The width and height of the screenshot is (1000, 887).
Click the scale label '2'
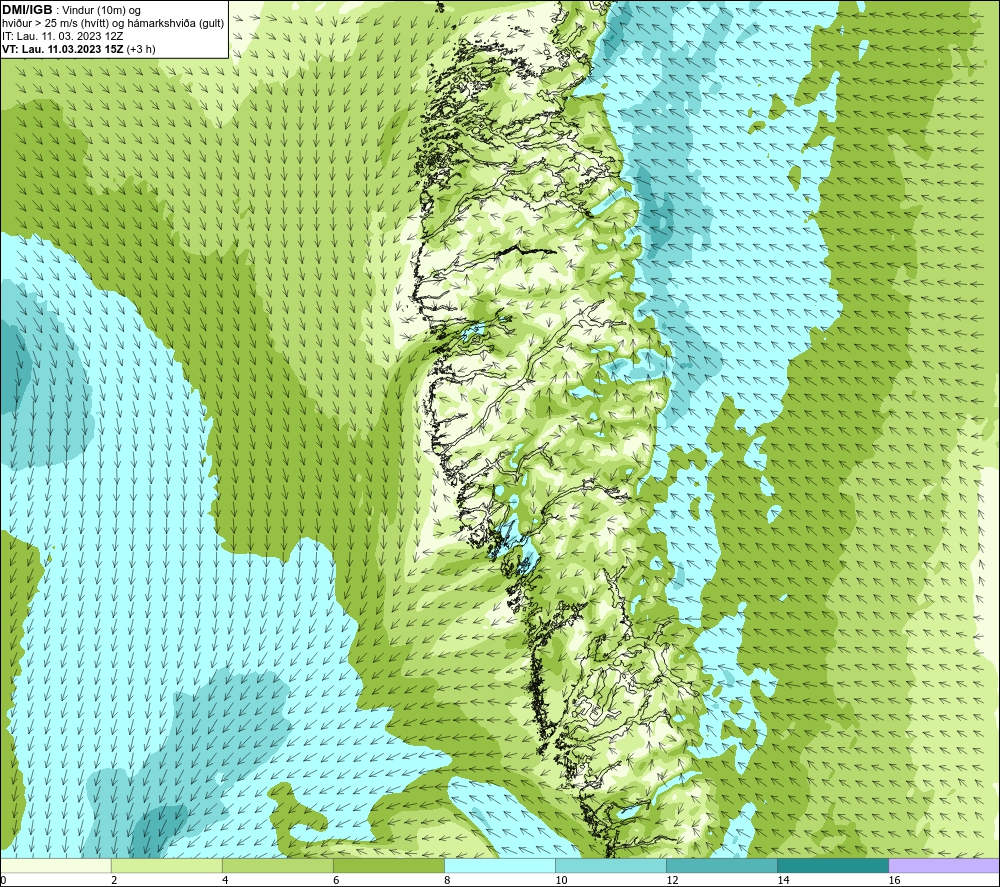point(114,880)
